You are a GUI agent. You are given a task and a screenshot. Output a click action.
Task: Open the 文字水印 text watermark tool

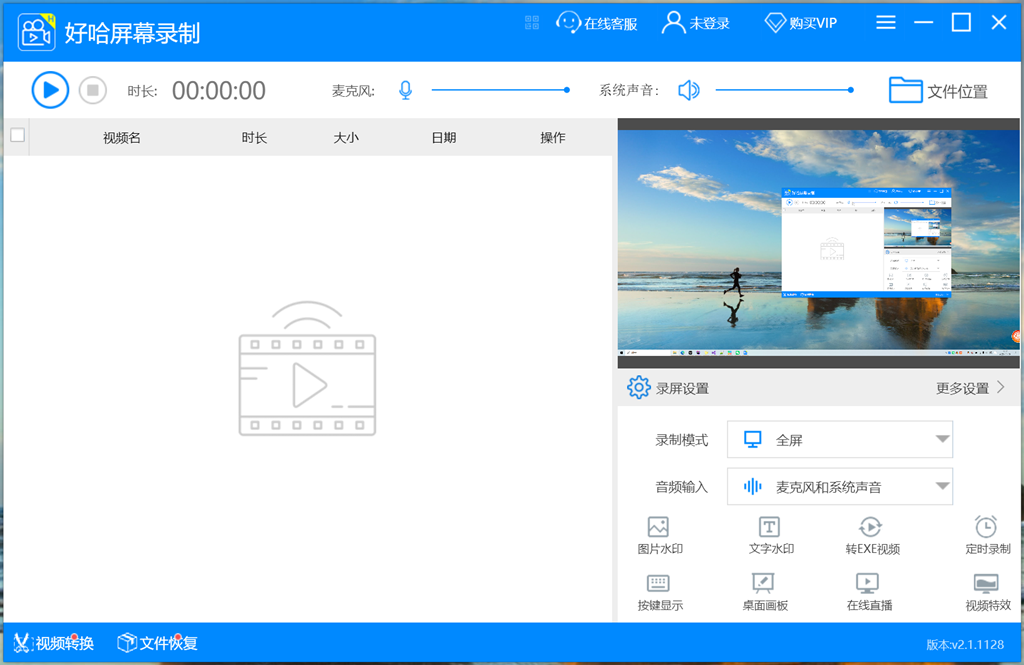770,536
